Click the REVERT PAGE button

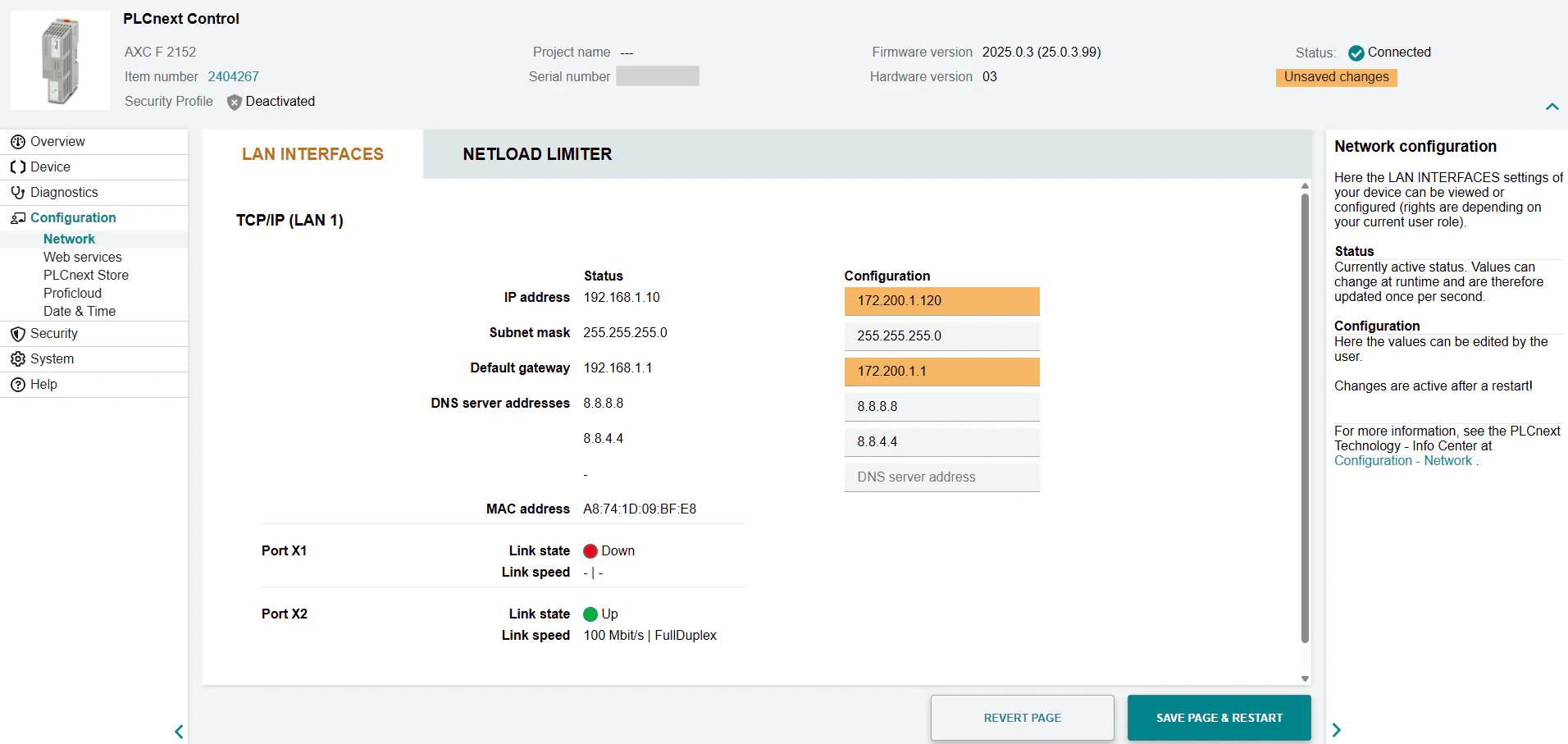tap(1022, 718)
